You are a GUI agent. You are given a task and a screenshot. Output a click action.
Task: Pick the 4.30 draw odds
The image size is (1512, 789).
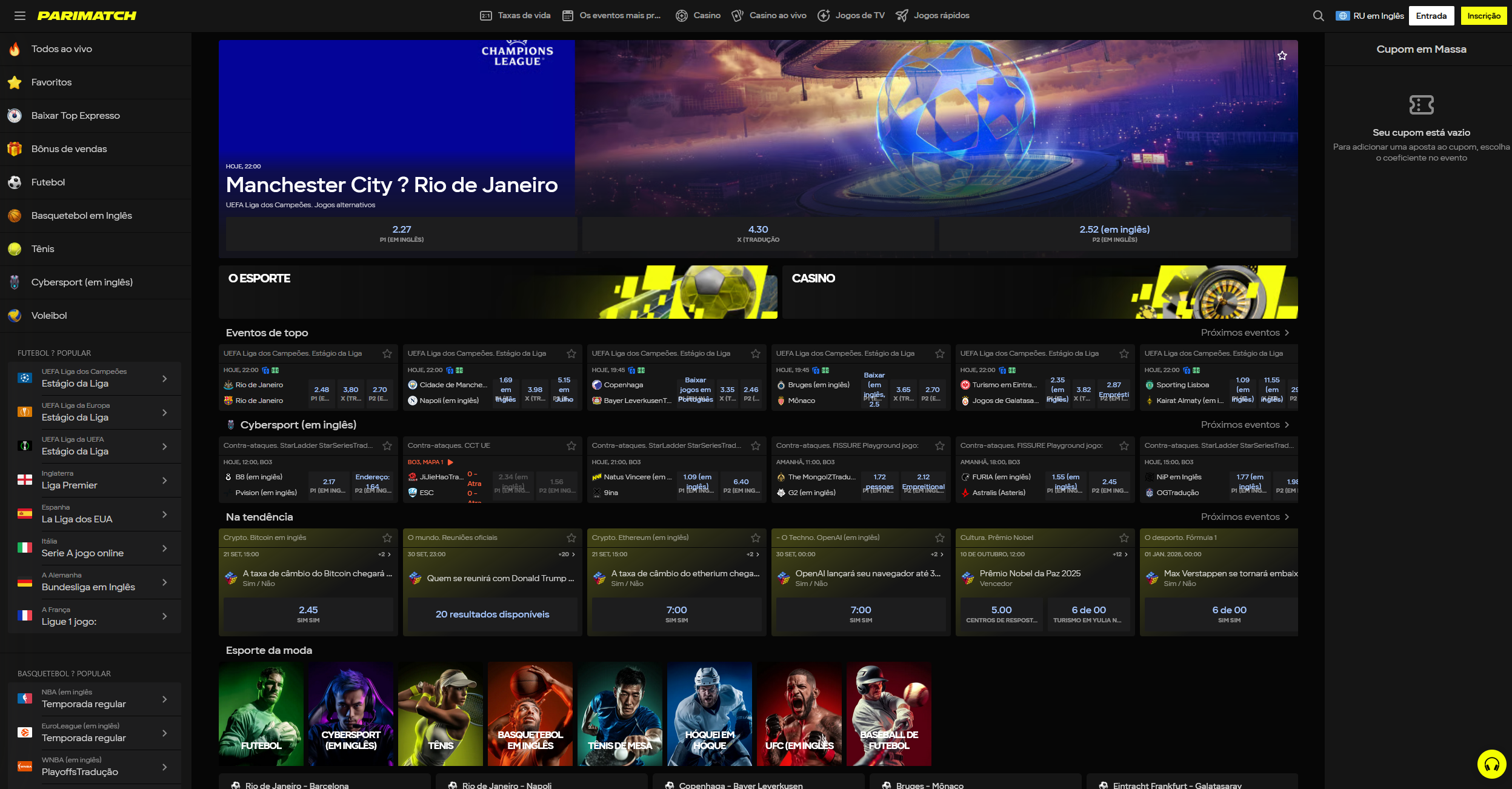pos(758,234)
